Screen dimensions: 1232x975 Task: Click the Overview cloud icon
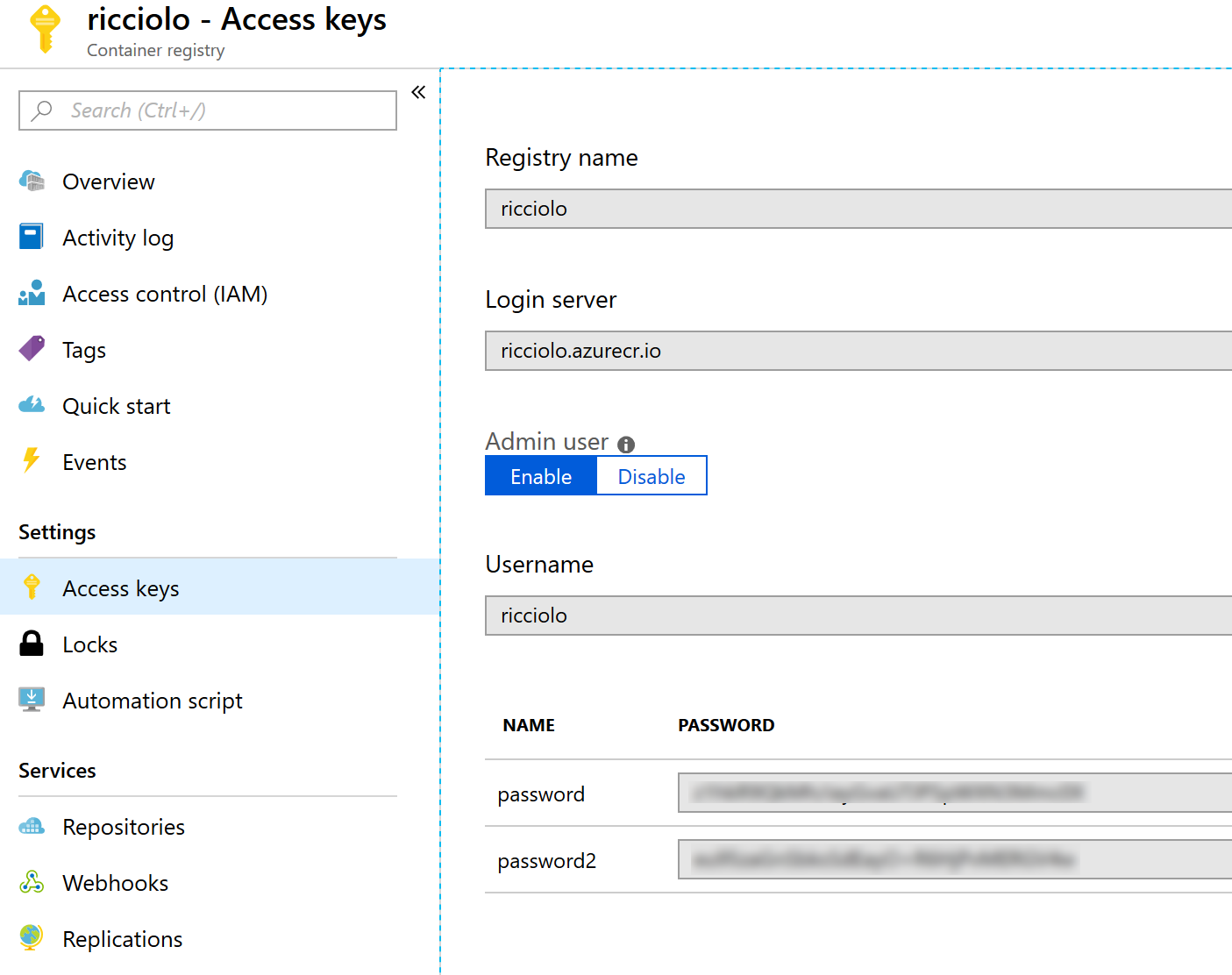coord(32,181)
